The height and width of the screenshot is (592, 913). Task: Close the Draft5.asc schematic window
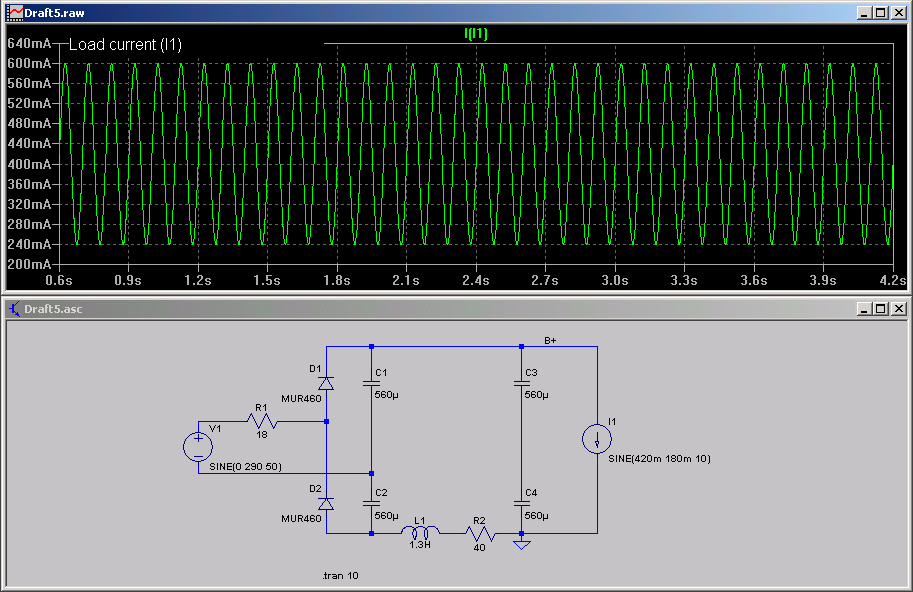[898, 309]
